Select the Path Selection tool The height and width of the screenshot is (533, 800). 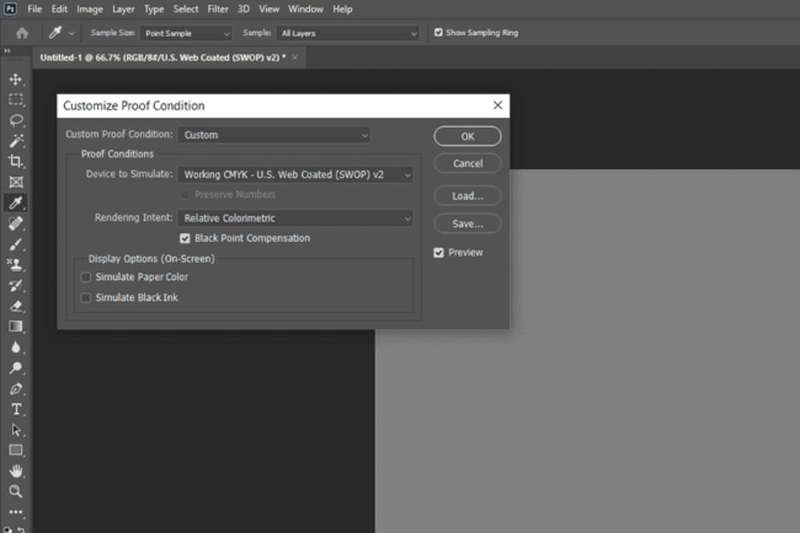point(16,430)
